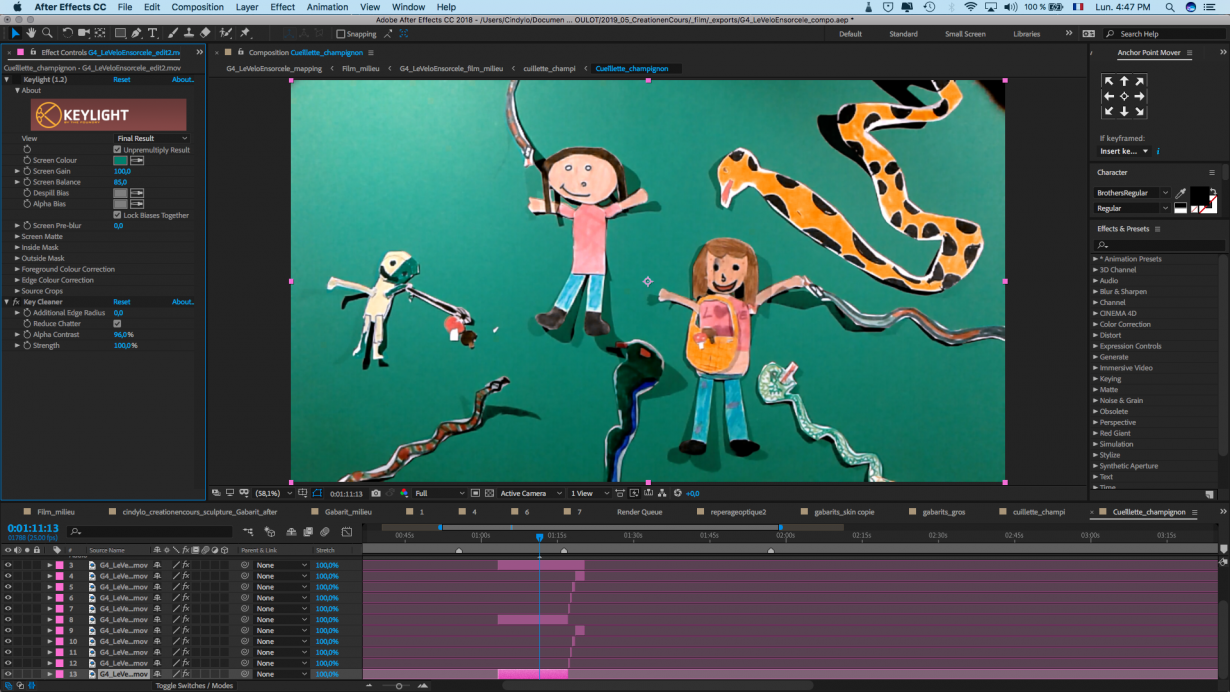
Task: Select the Small Screen workspace
Action: click(965, 34)
